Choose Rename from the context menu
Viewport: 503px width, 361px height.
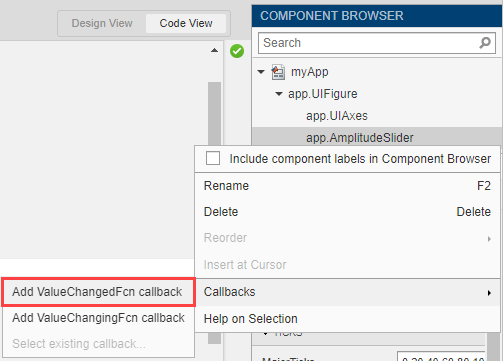coord(347,186)
